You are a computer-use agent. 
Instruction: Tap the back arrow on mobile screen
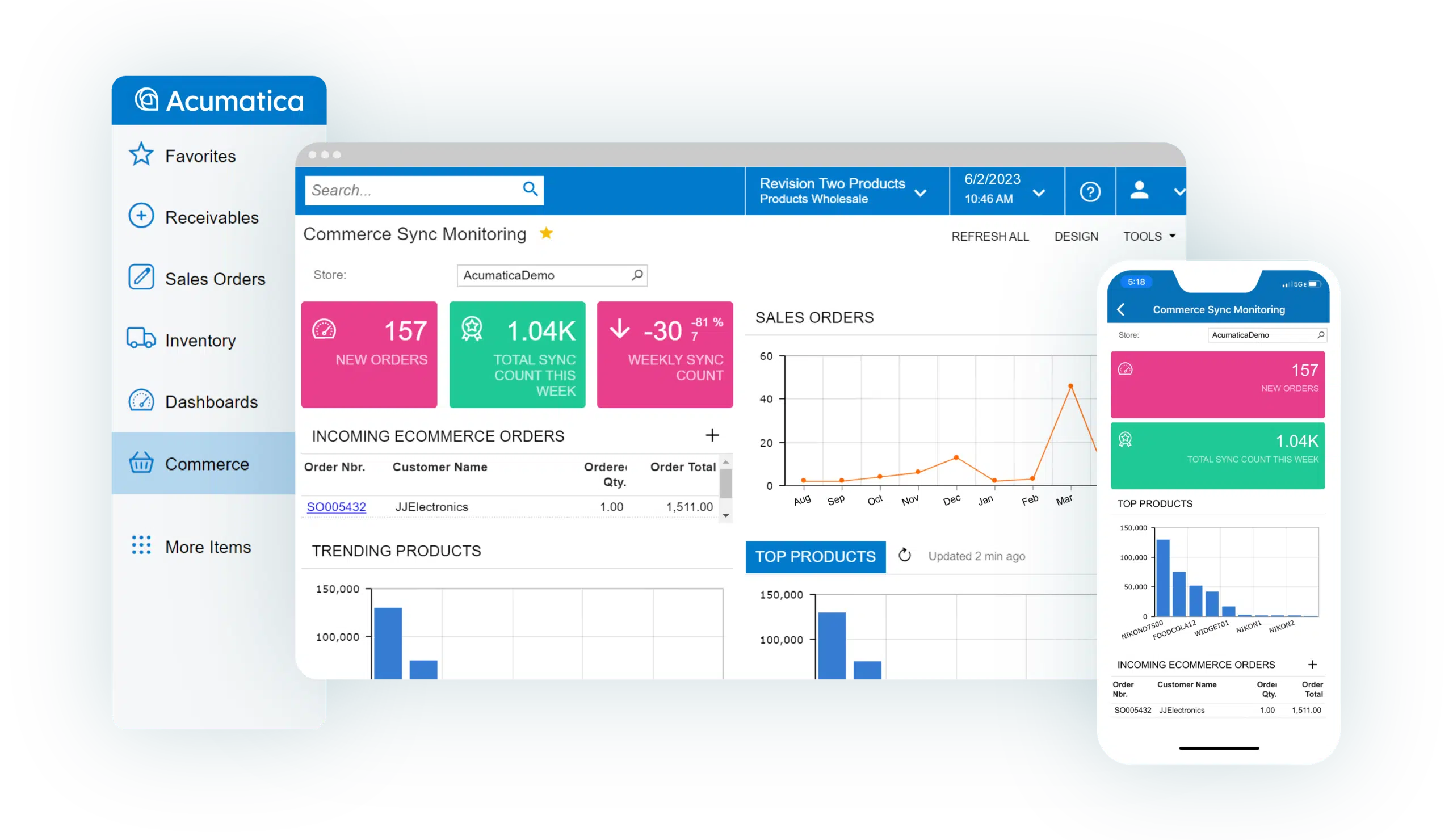click(1121, 309)
